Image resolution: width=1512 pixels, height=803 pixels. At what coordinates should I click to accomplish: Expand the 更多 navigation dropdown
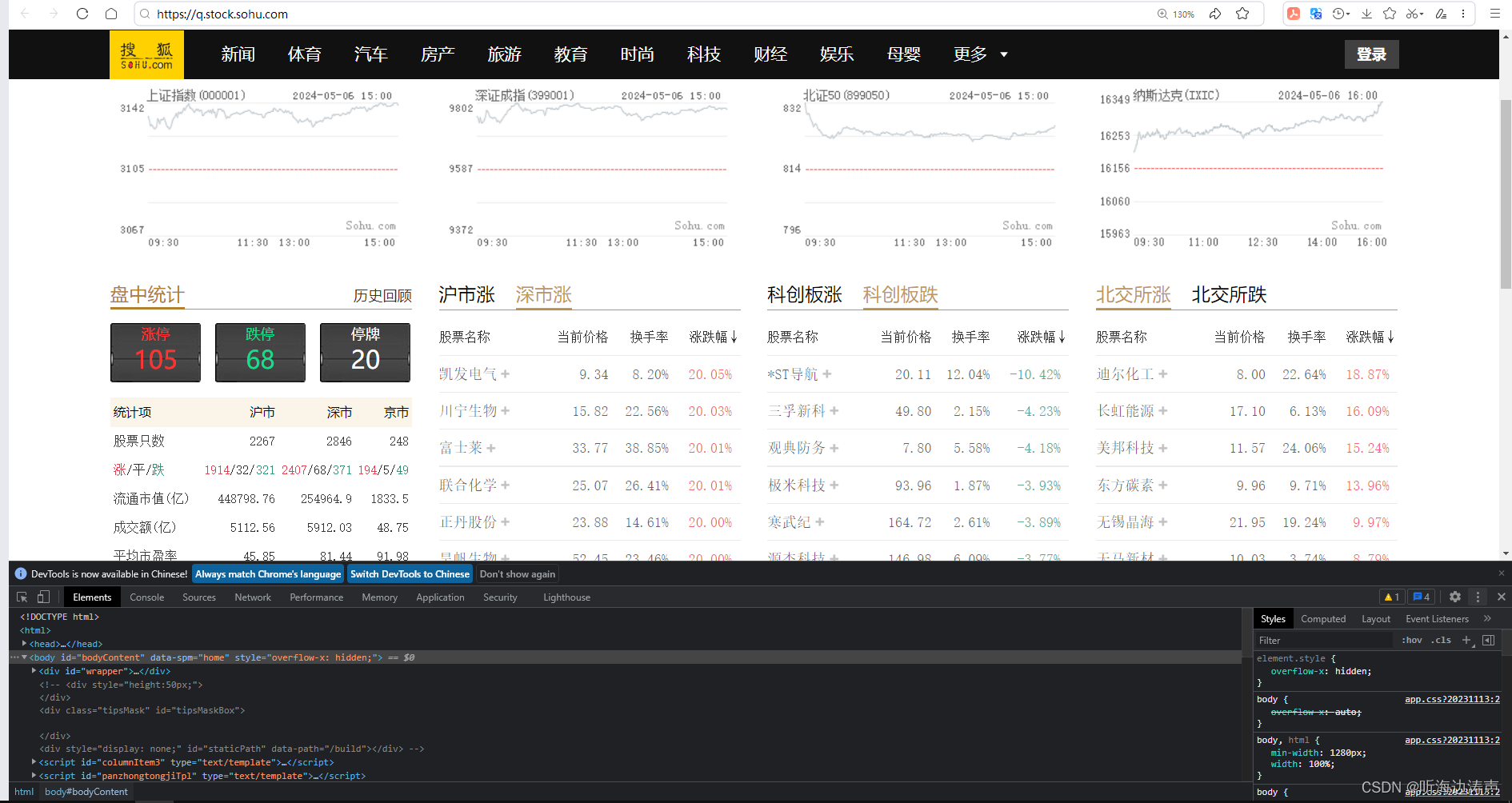(x=980, y=54)
